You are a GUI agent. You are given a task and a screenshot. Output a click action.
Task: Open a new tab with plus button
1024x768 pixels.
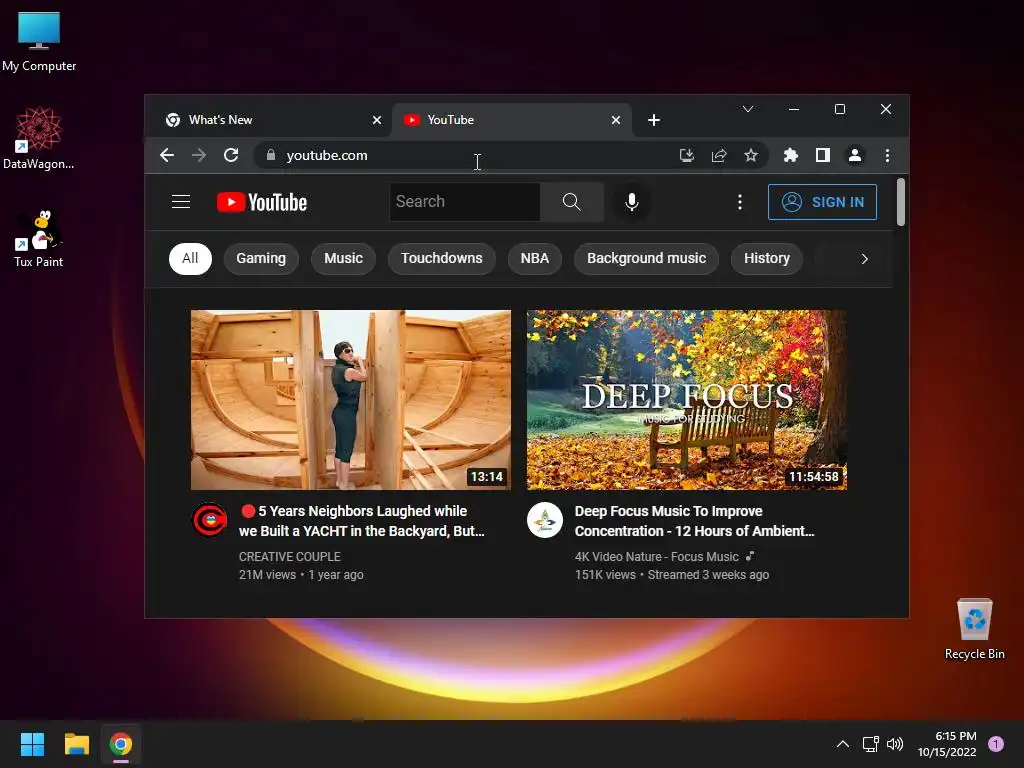[654, 120]
